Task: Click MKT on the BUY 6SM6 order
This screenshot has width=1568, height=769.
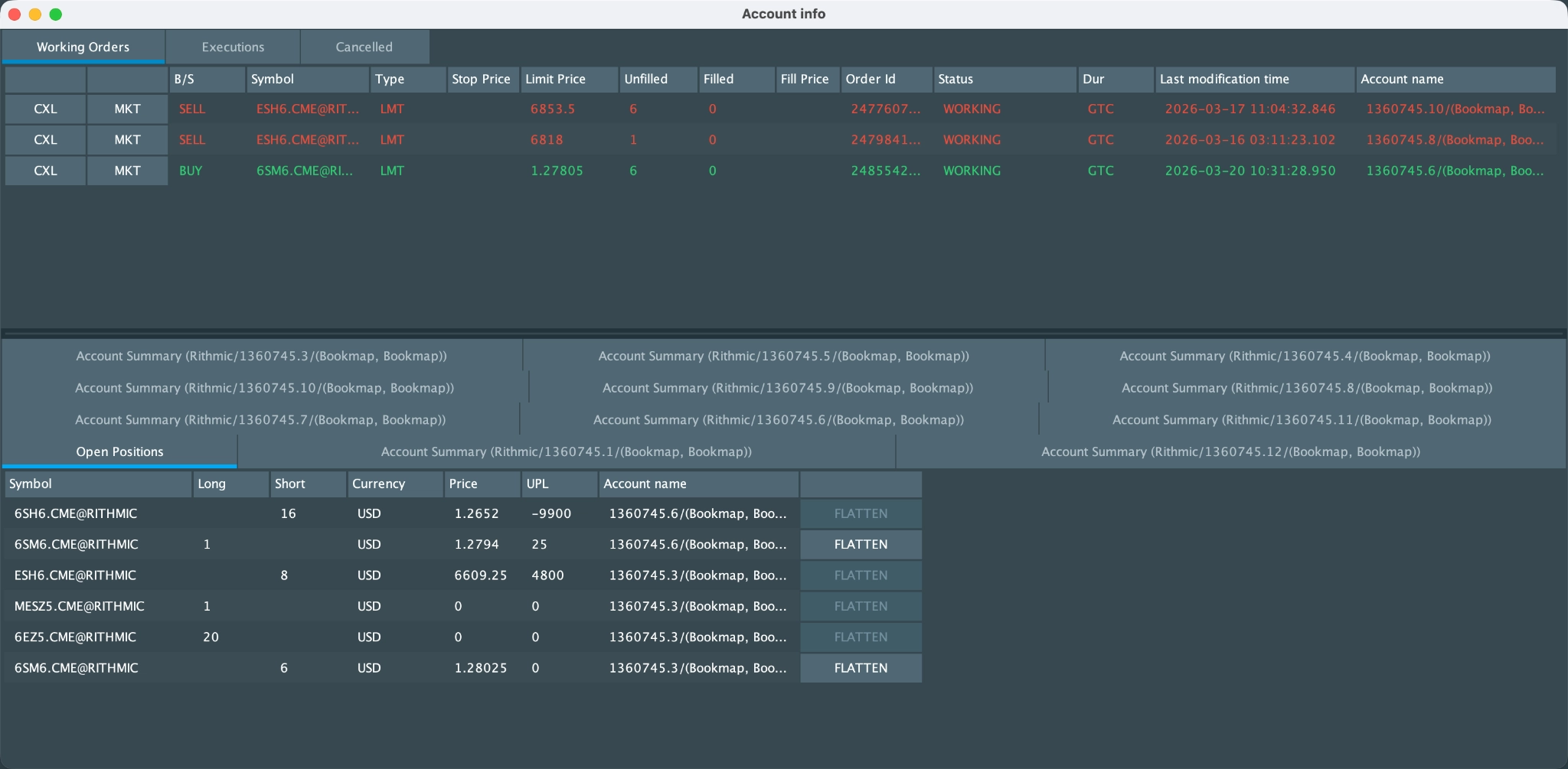Action: [x=127, y=171]
